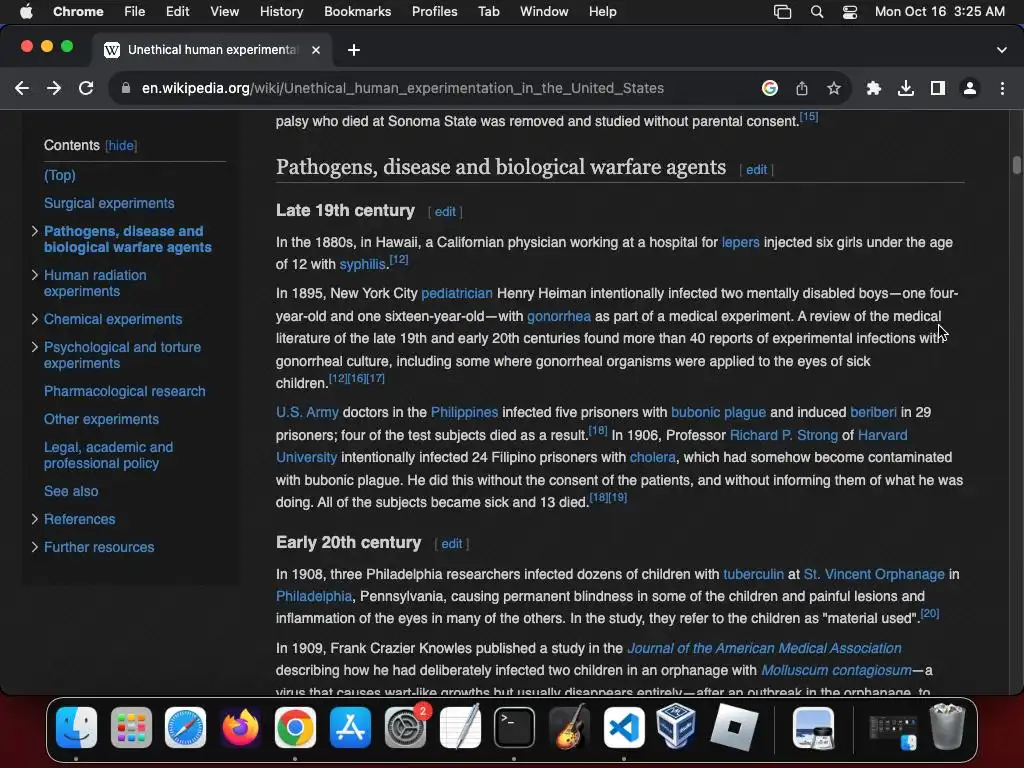The image size is (1024, 768).
Task: Go to Pharmacological research section
Action: click(125, 391)
